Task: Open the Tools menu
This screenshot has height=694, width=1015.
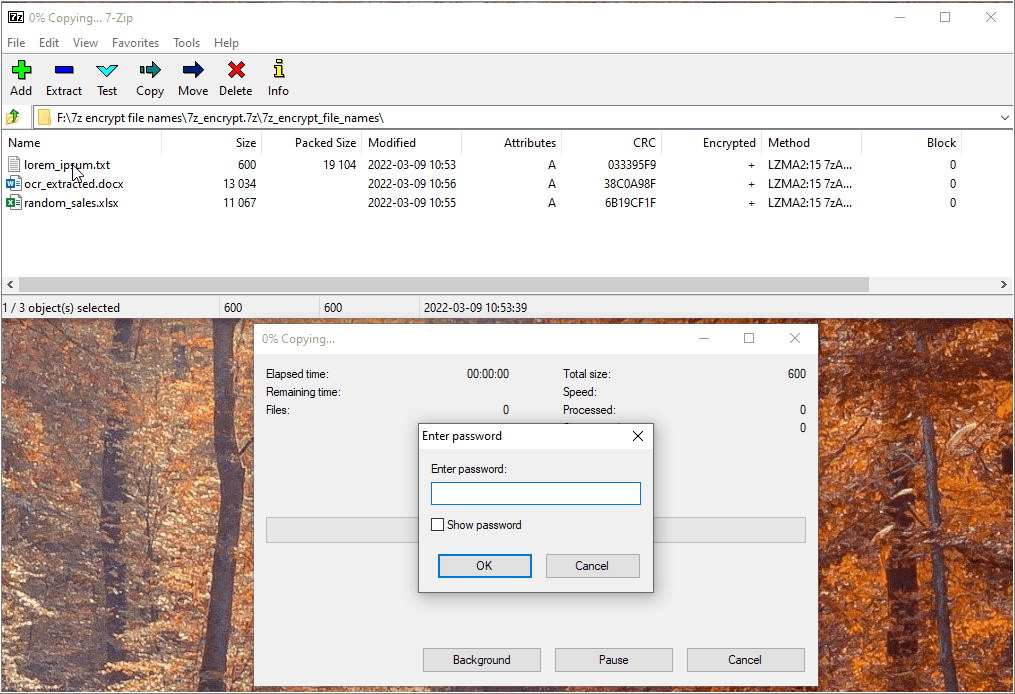Action: click(186, 43)
